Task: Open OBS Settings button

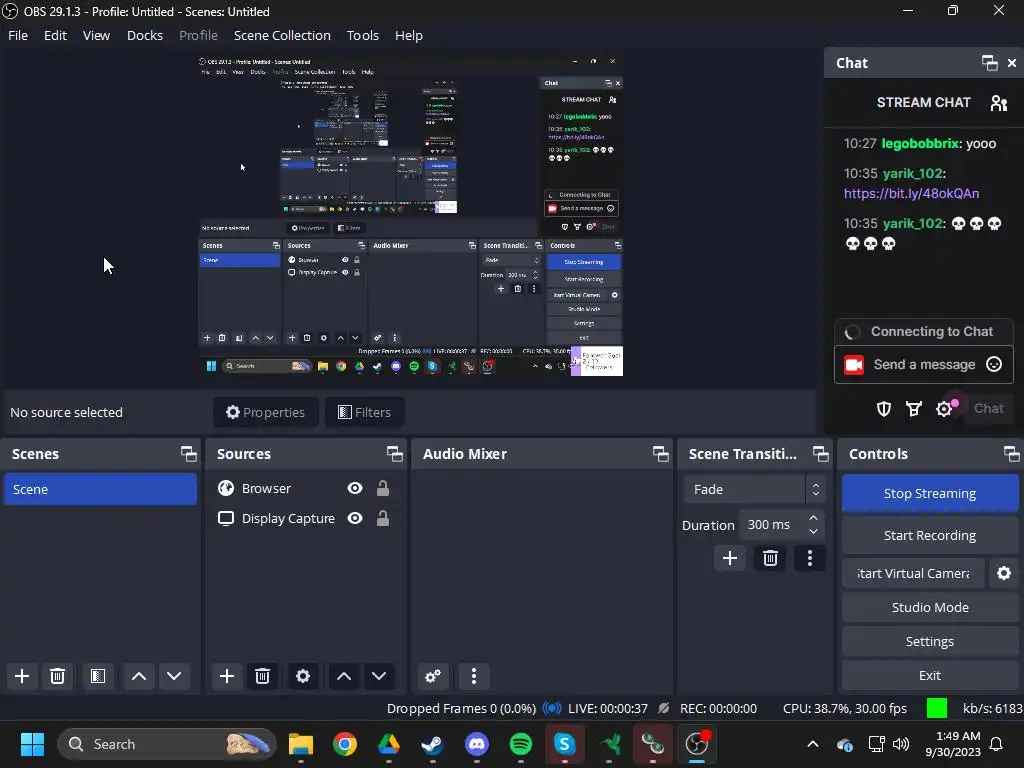Action: pyautogui.click(x=930, y=641)
